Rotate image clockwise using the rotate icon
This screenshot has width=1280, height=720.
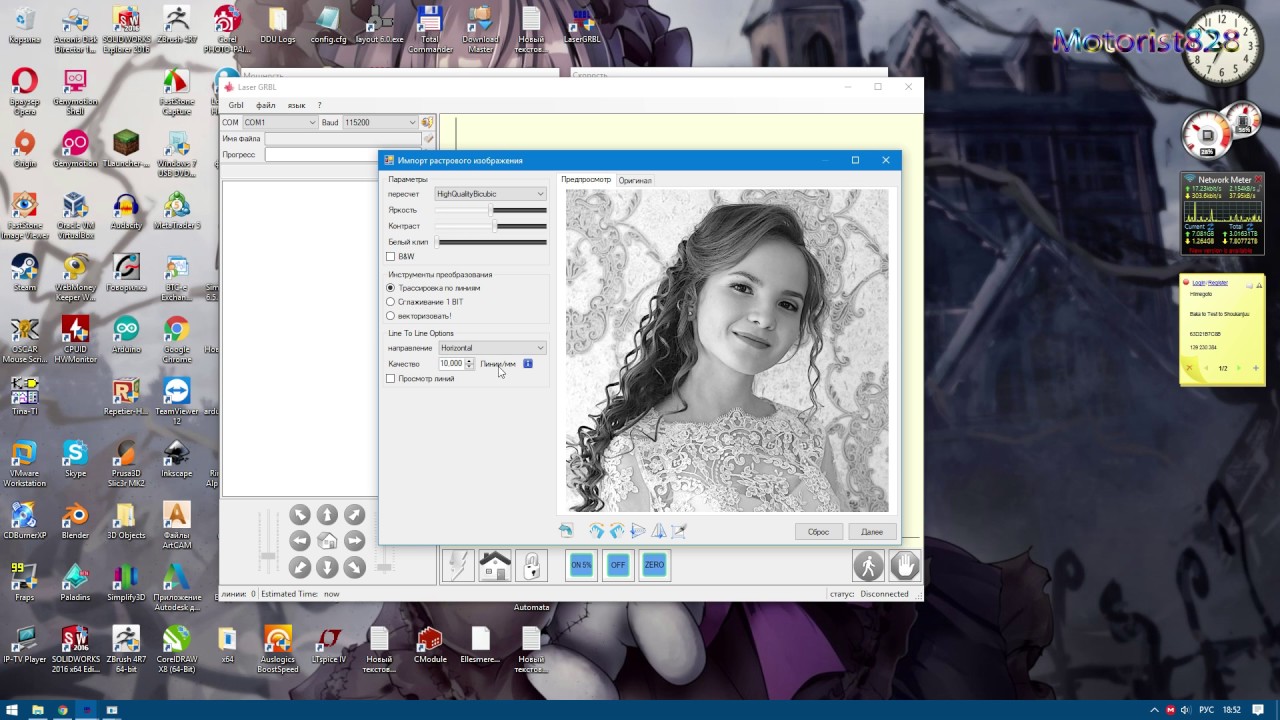pos(597,531)
